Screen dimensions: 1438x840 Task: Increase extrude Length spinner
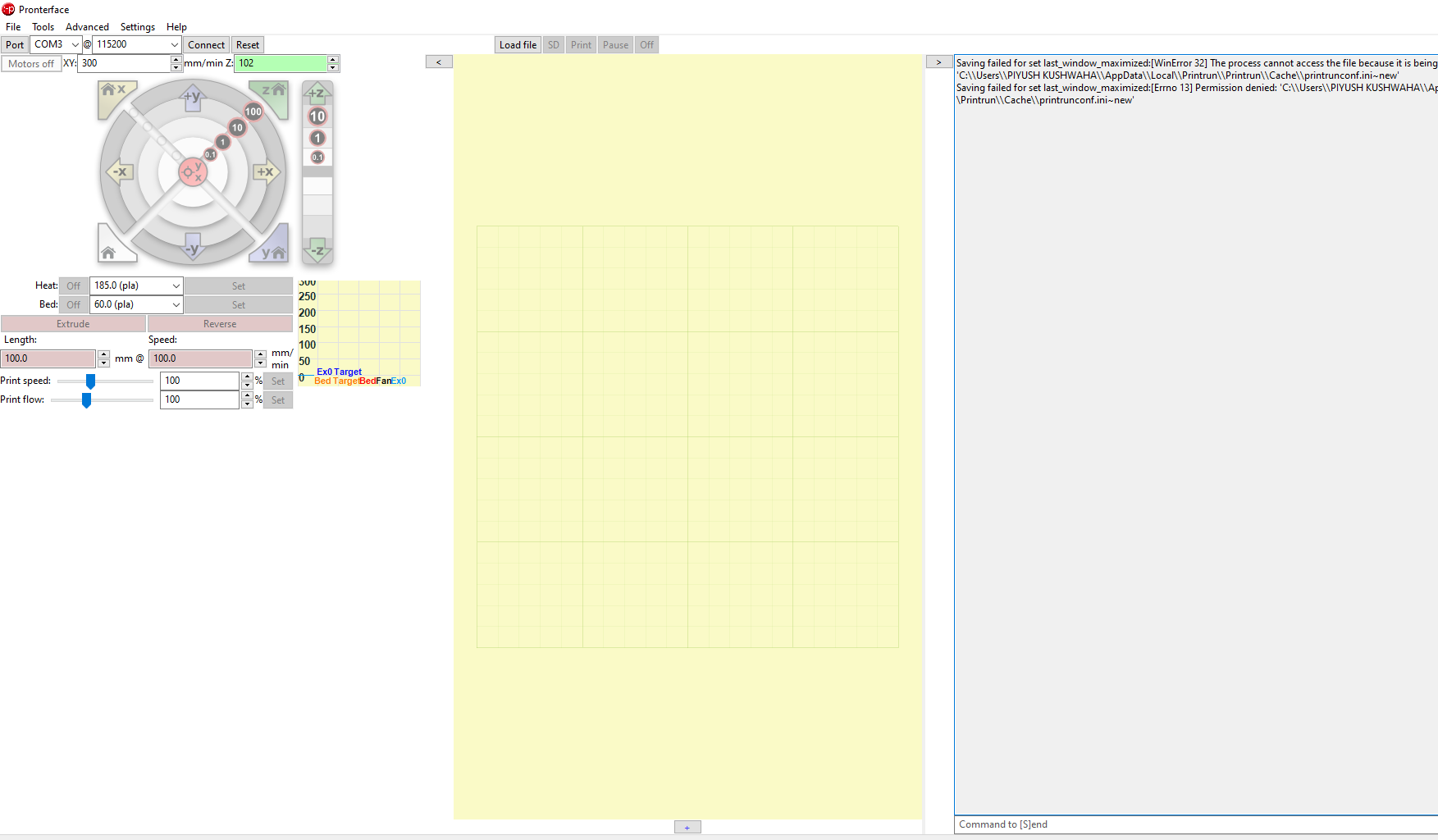(x=103, y=354)
